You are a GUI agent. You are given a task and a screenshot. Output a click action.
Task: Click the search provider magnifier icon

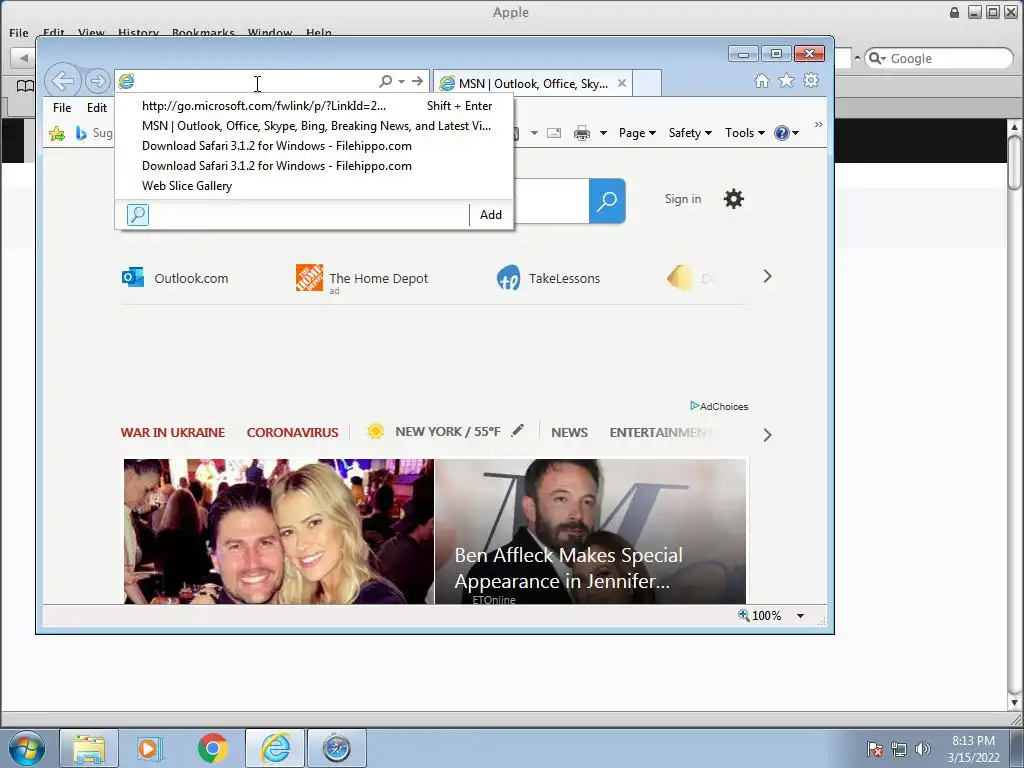[138, 214]
